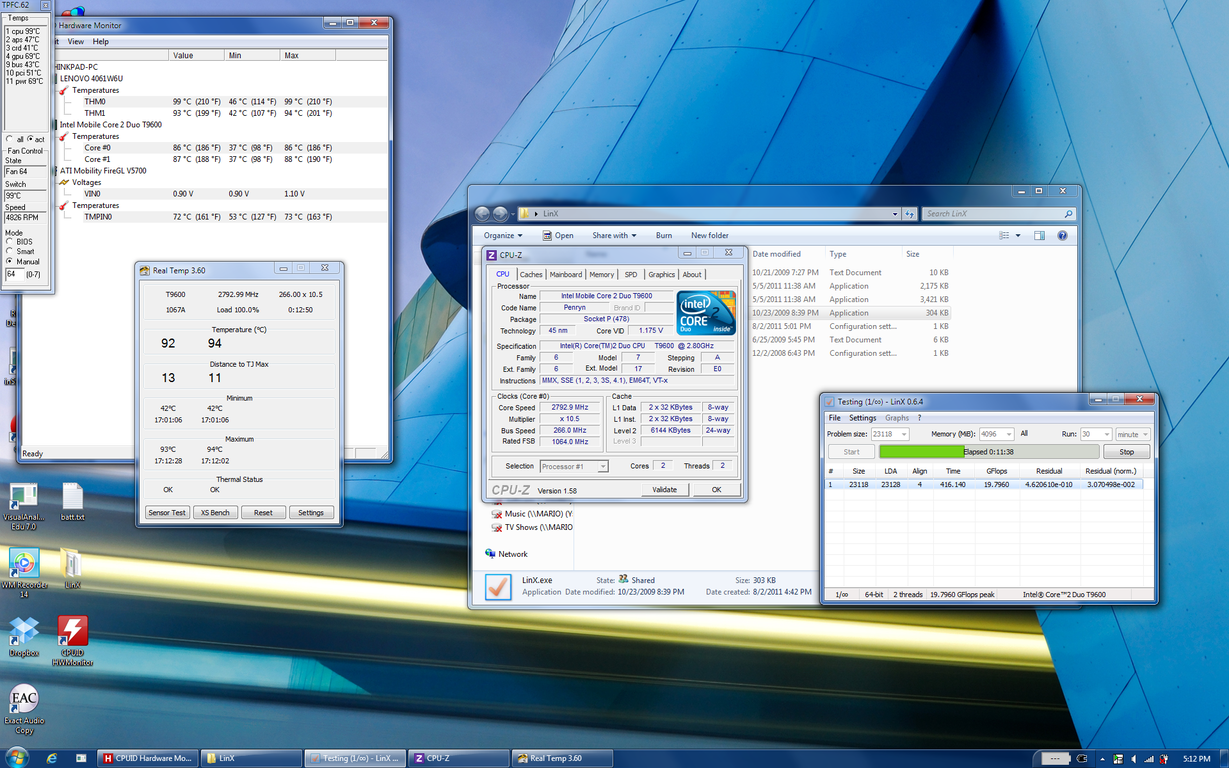Open the Help menu in Hardware Monitor
This screenshot has width=1229, height=768.
pos(101,42)
